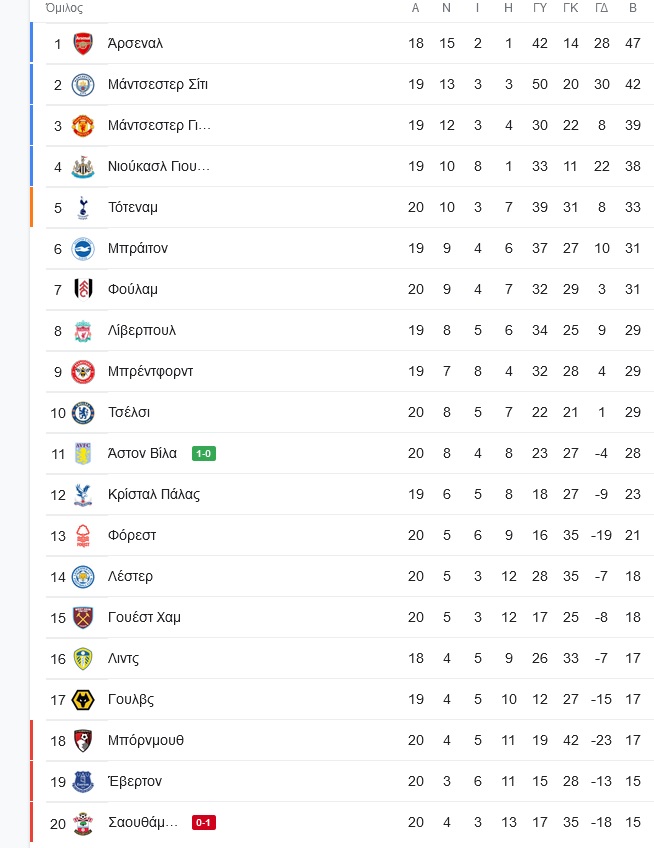Click the green 1-0 live score badge
654x848 pixels.
point(204,453)
